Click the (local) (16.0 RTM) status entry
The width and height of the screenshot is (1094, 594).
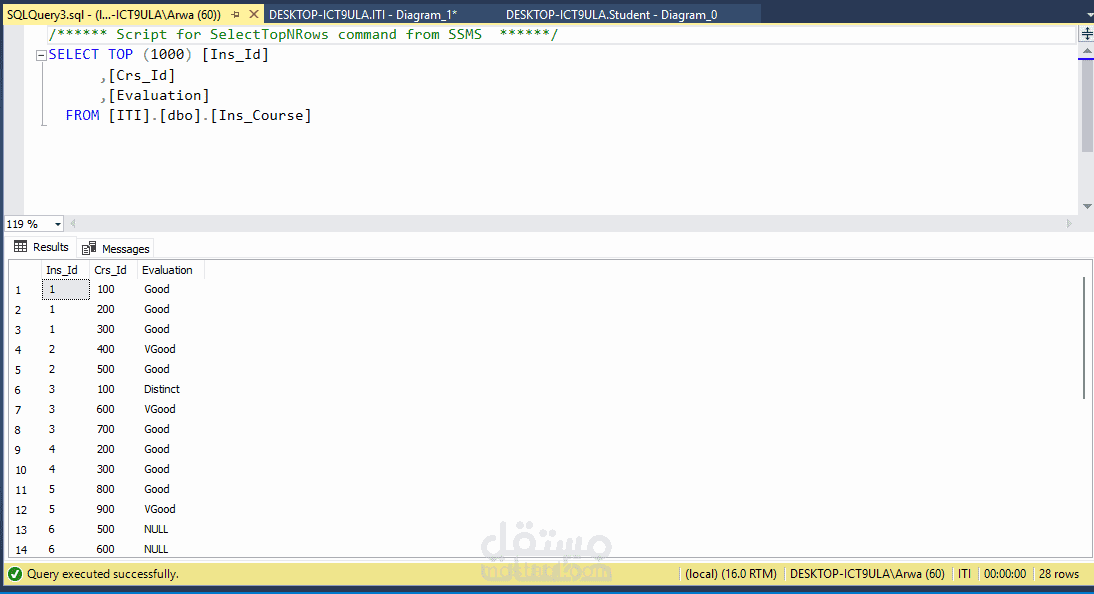730,574
